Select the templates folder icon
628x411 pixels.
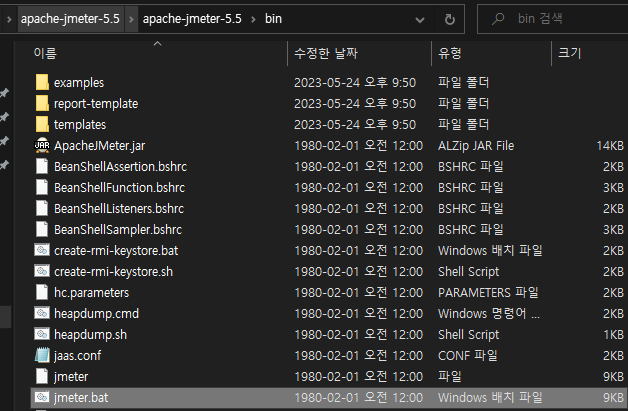42,124
